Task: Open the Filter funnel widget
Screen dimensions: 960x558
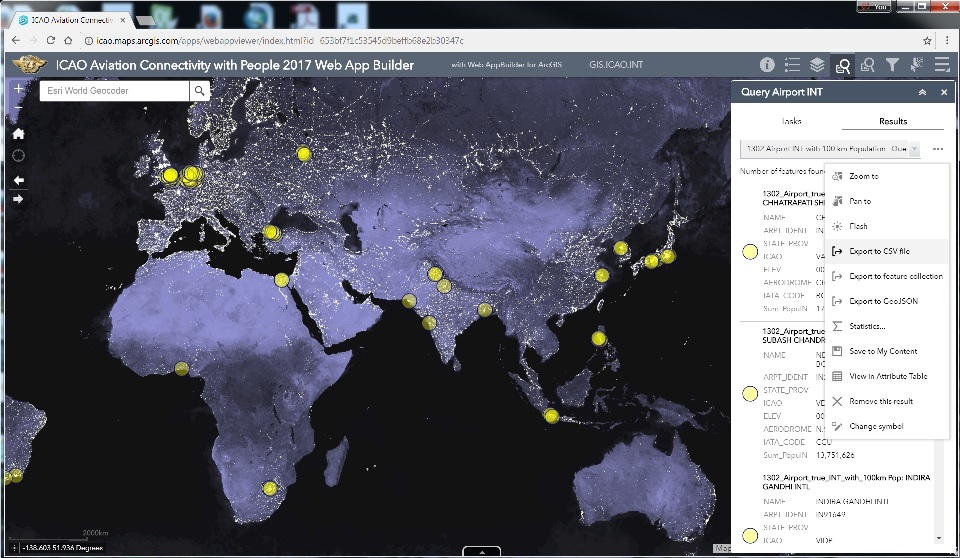Action: (x=893, y=65)
